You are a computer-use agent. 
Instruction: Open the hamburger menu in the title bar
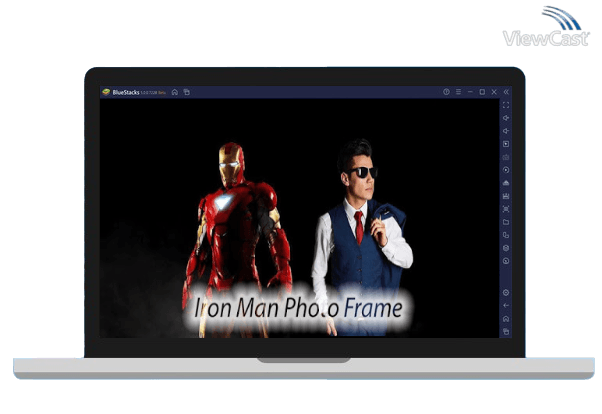pyautogui.click(x=458, y=92)
